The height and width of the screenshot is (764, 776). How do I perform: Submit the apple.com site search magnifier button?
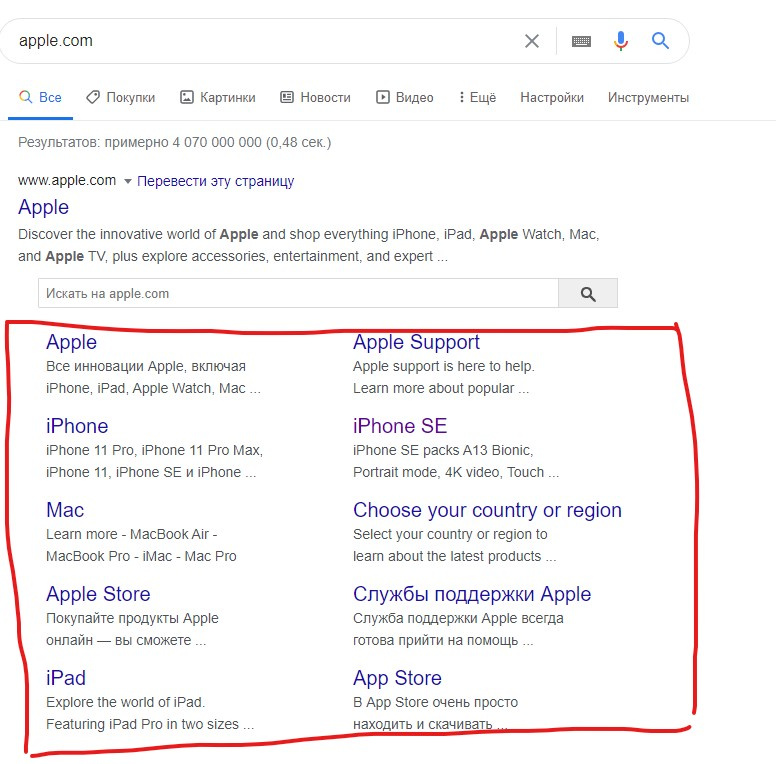coord(588,293)
